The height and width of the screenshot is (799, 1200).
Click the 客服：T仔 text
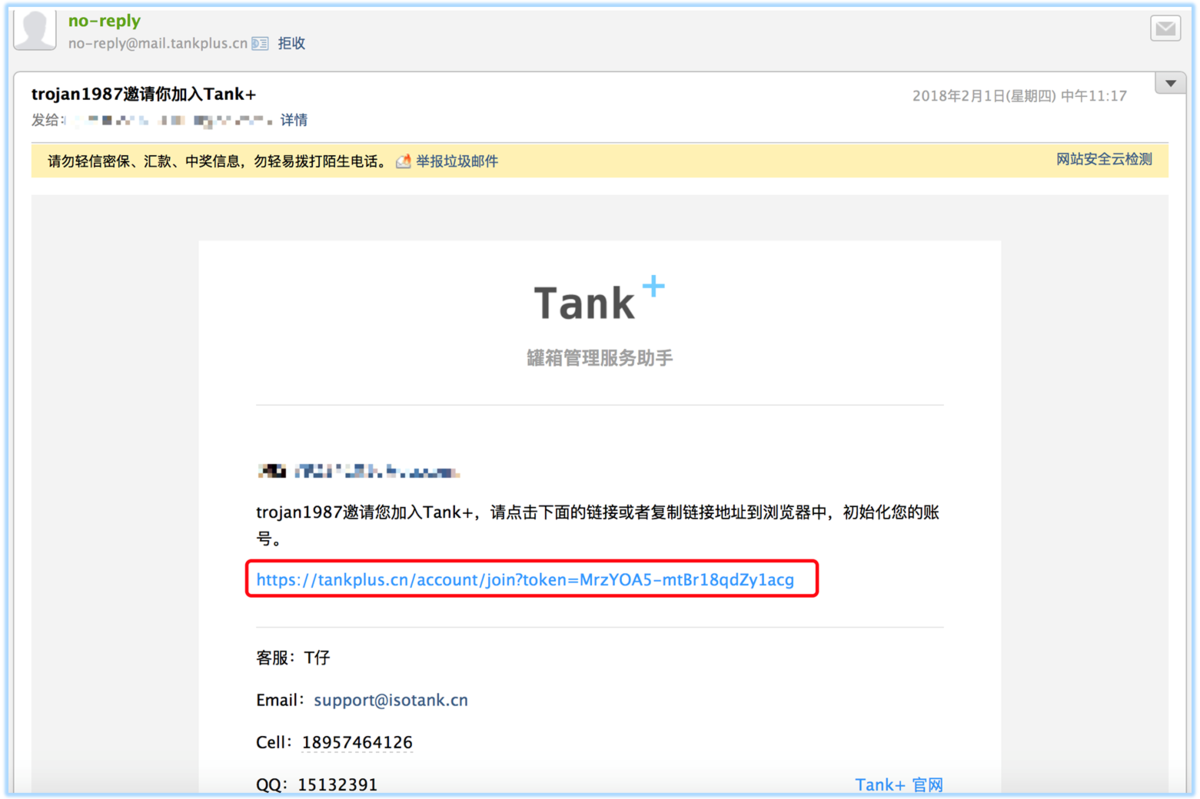[293, 658]
